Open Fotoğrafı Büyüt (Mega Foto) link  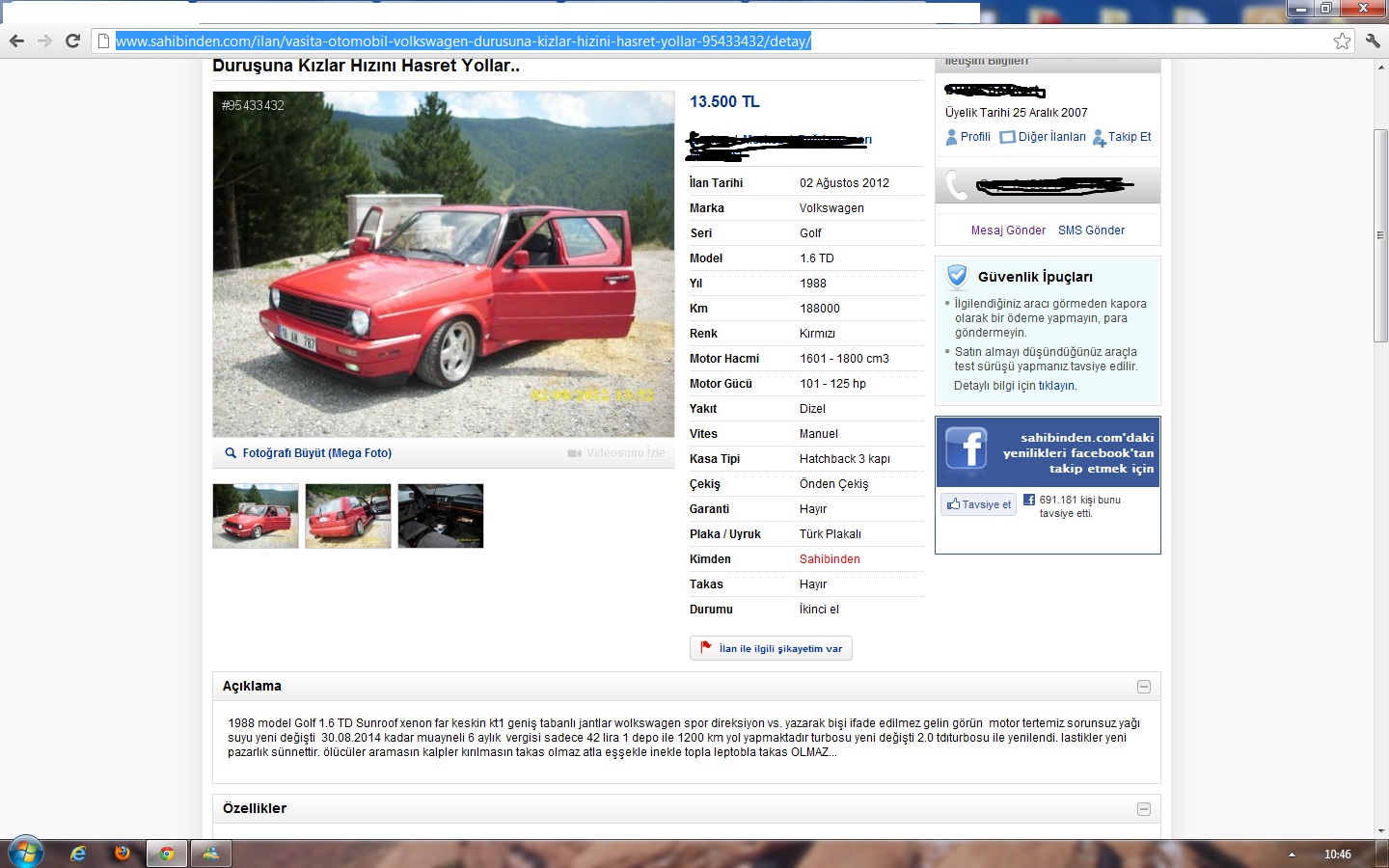(316, 453)
